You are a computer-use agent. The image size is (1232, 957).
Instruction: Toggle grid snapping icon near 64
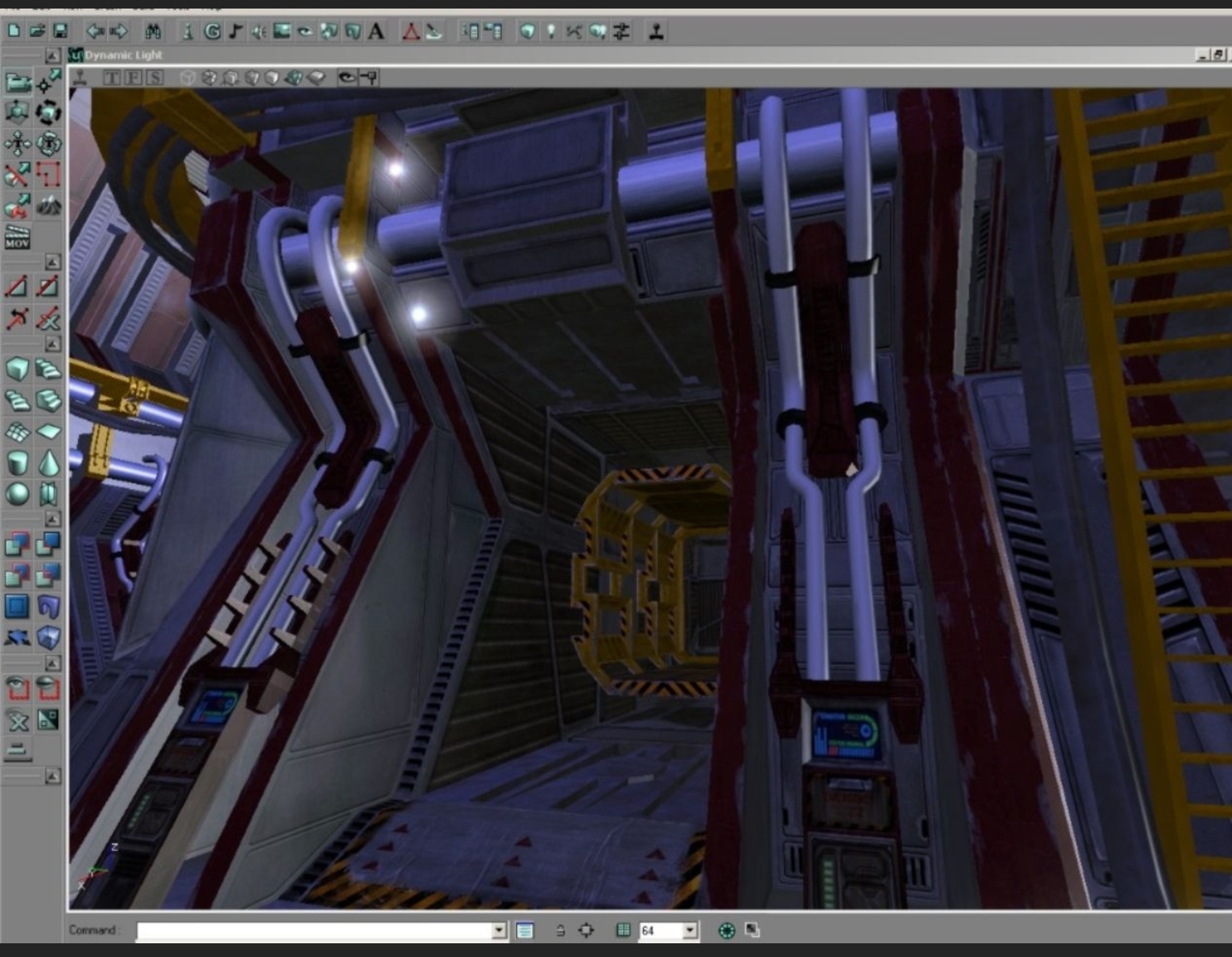point(623,930)
